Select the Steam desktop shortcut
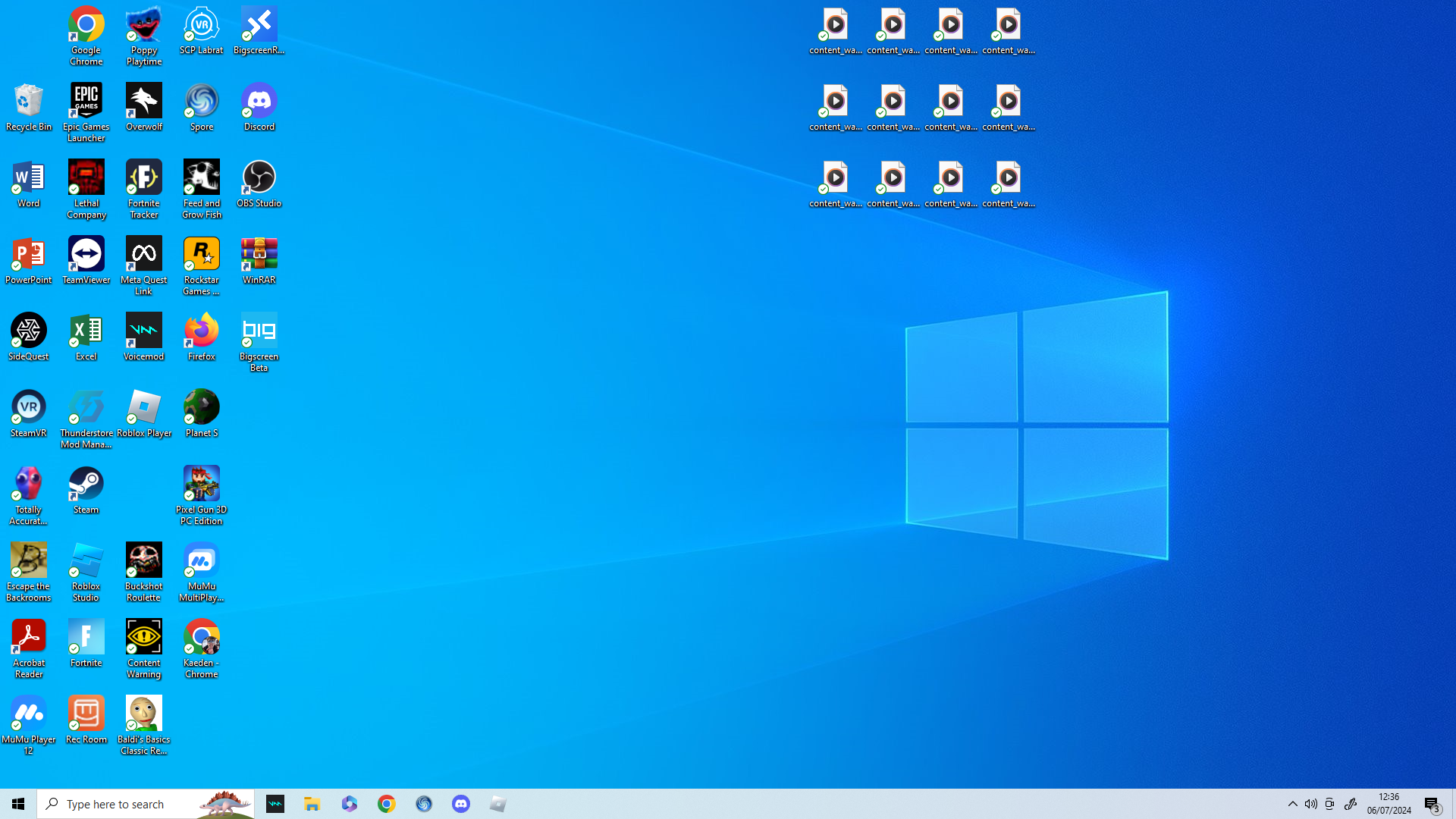This screenshot has height=819, width=1456. point(86,489)
